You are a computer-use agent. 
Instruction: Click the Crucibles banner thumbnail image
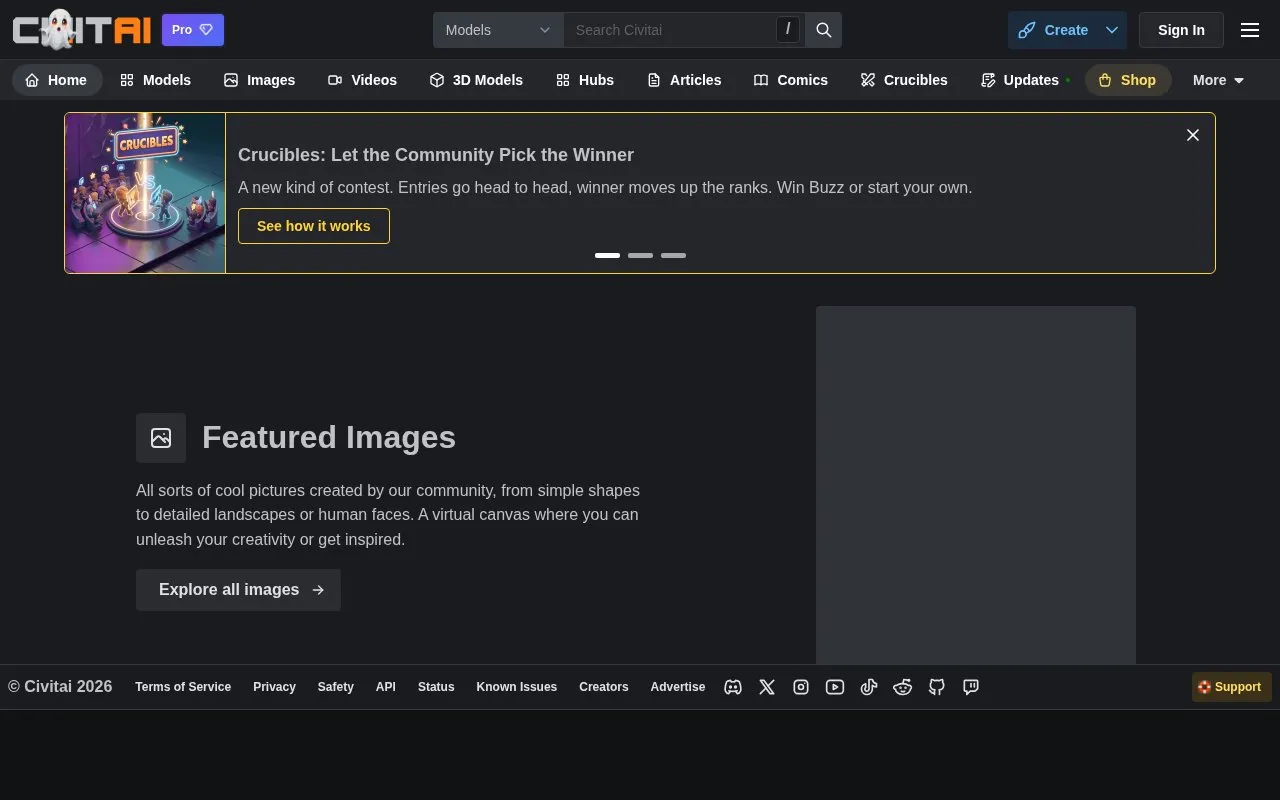click(x=145, y=193)
